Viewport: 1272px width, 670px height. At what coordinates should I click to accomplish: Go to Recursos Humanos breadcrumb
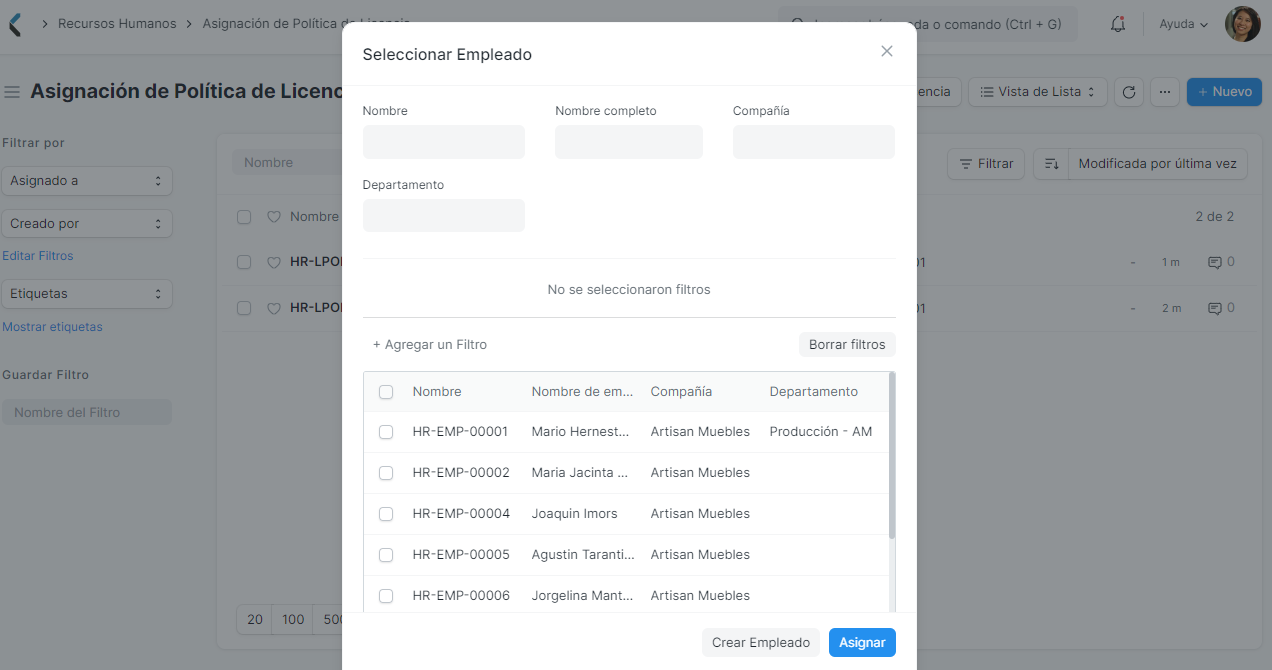pos(117,23)
